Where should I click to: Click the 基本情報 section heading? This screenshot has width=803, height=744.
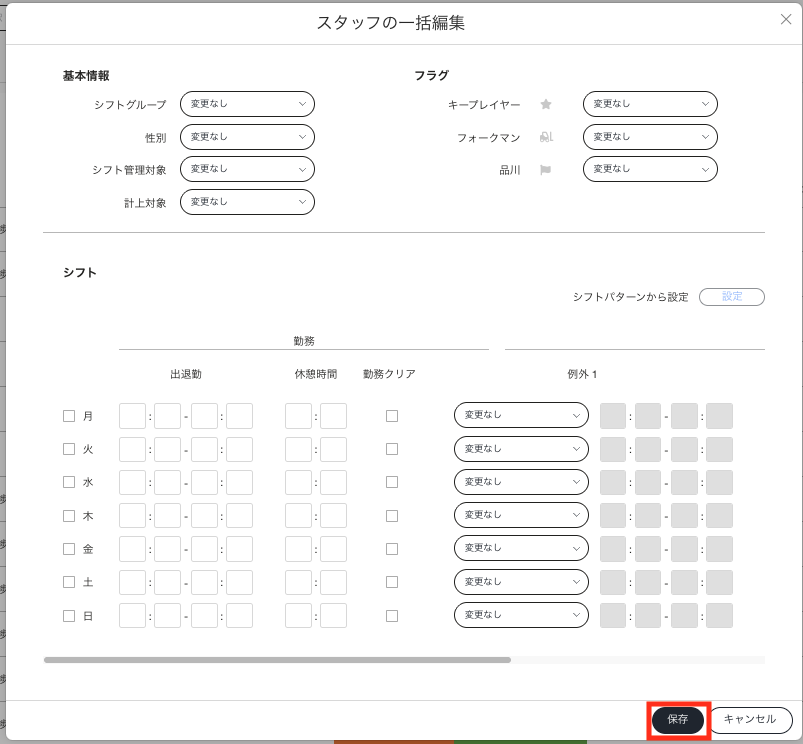tap(86, 76)
